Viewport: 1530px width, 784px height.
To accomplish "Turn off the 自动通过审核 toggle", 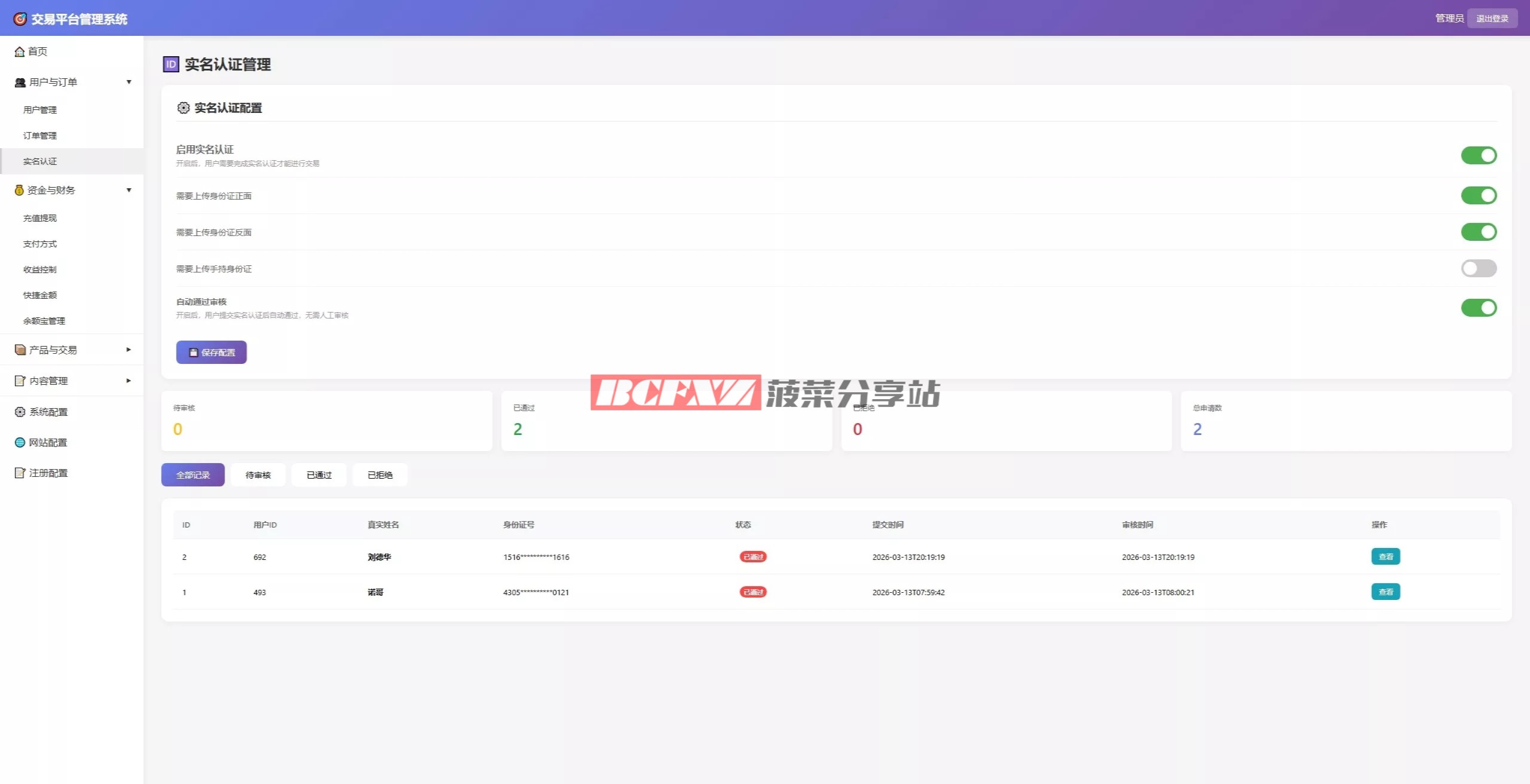I will click(1478, 308).
